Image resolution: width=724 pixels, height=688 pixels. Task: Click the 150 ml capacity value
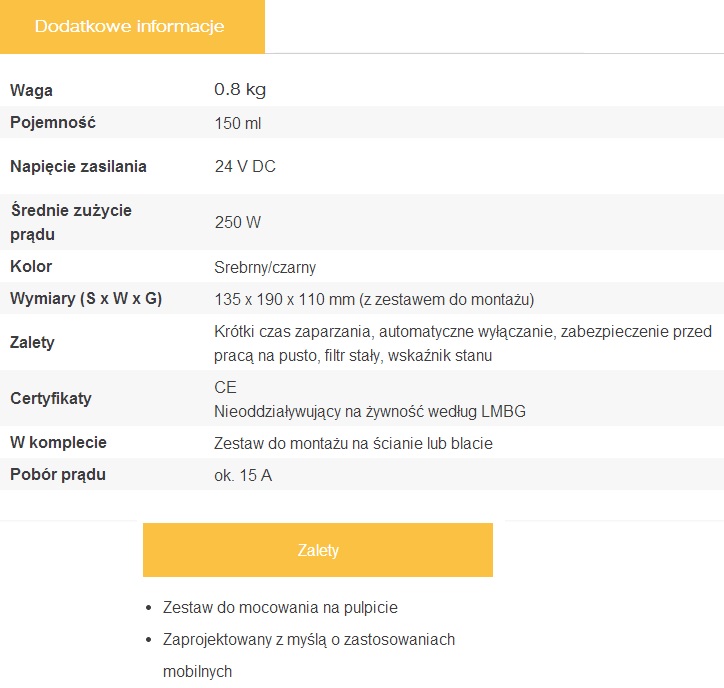click(238, 123)
